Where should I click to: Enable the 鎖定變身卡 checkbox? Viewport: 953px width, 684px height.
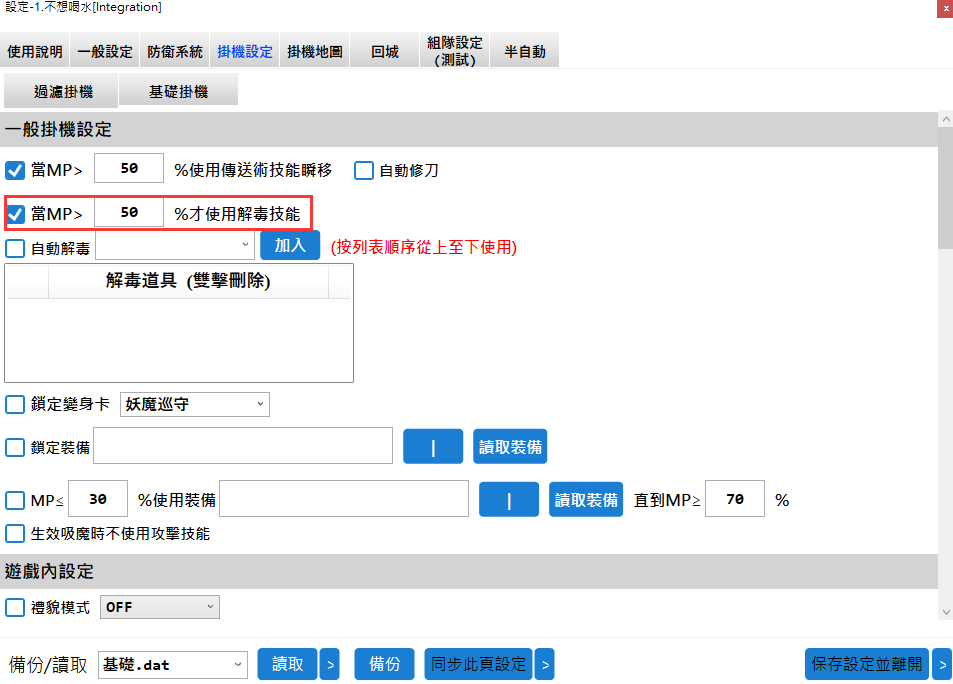pos(15,404)
